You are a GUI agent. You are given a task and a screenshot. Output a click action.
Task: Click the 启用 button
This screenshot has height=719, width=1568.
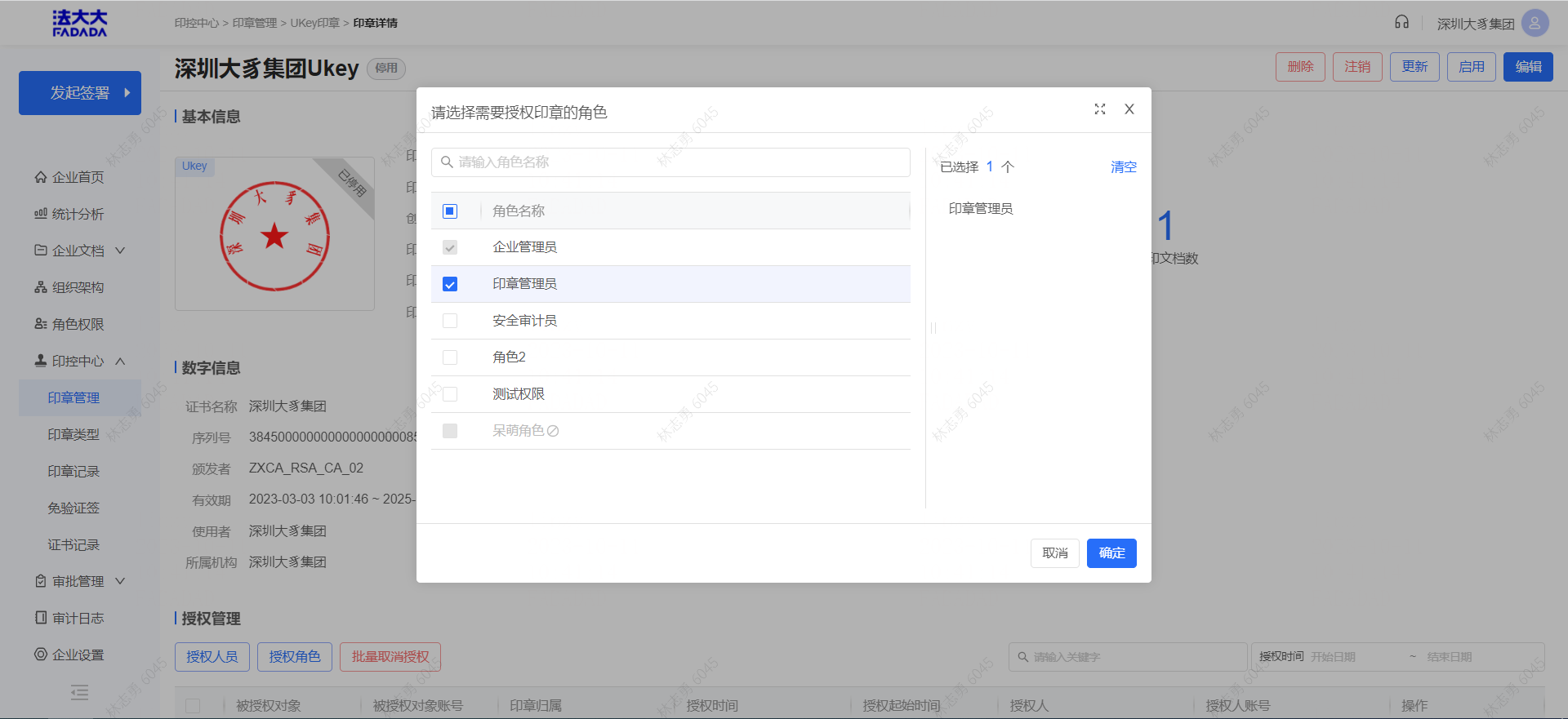click(1472, 67)
